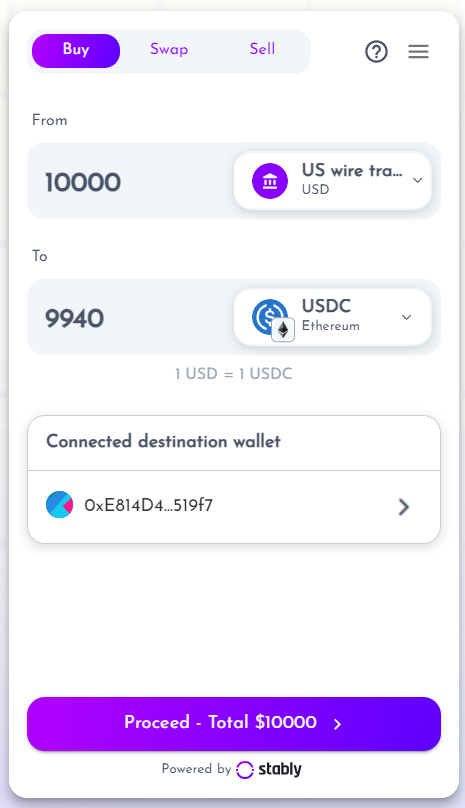Switch to the Sell tab
This screenshot has height=808, width=465.
262,49
